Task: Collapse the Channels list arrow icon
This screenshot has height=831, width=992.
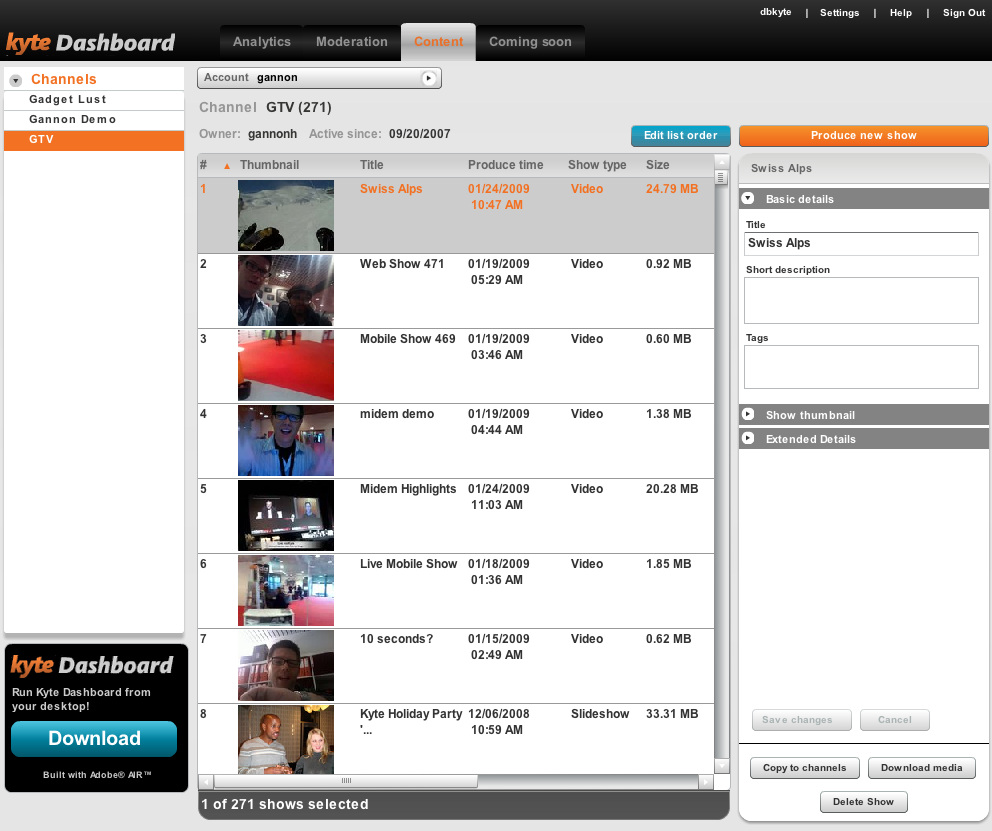Action: pyautogui.click(x=16, y=80)
